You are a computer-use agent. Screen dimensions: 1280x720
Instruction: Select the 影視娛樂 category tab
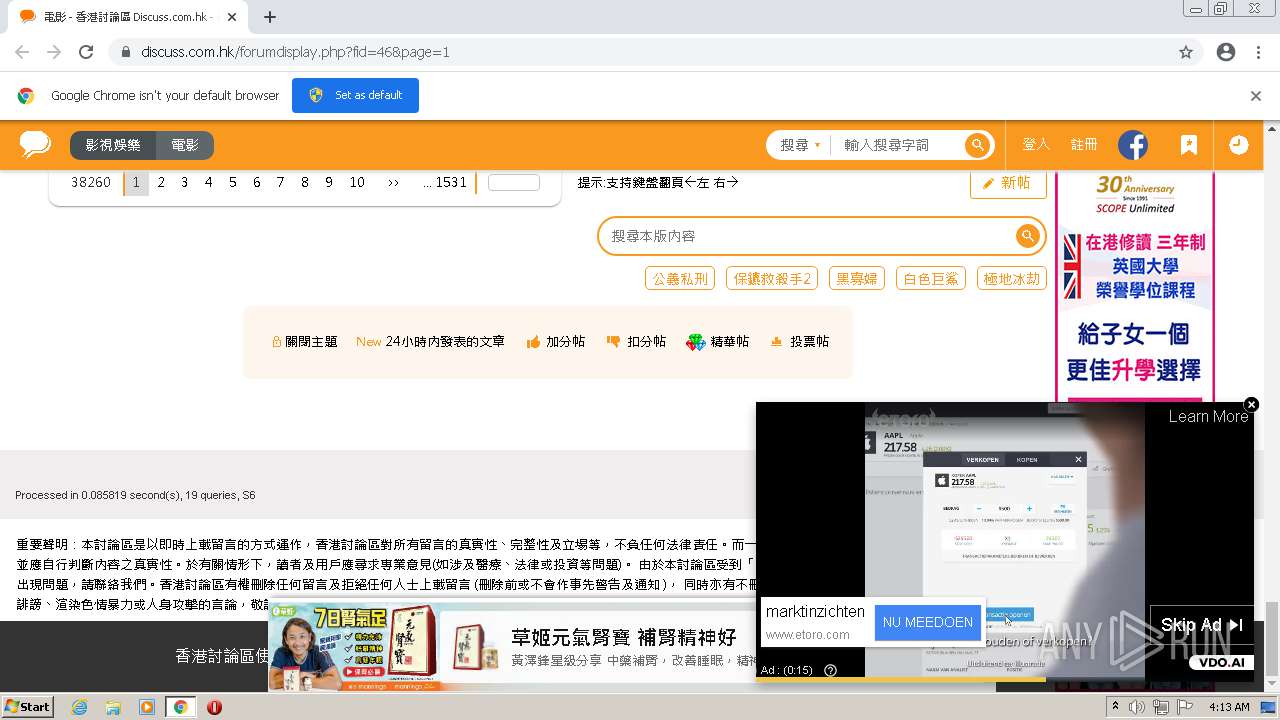[x=113, y=145]
